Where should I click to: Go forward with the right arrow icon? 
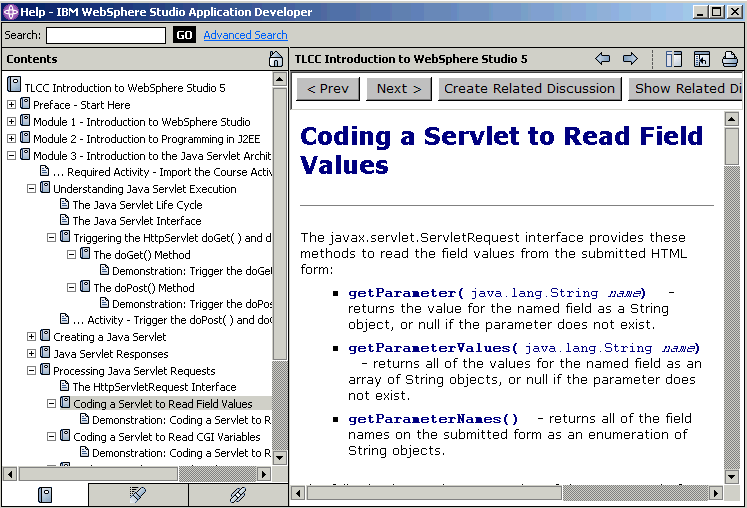click(630, 59)
